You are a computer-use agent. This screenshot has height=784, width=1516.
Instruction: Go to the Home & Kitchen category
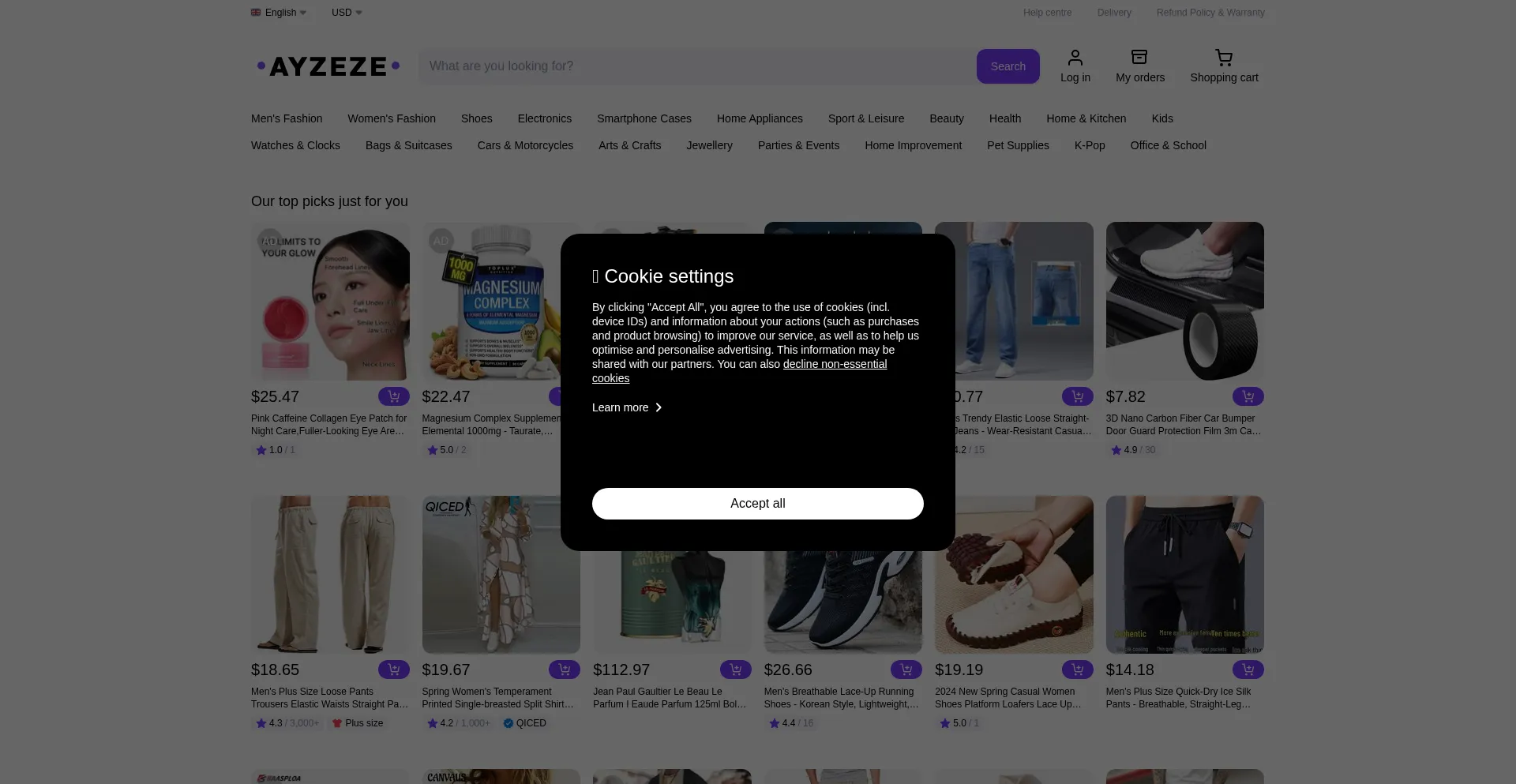1086,118
